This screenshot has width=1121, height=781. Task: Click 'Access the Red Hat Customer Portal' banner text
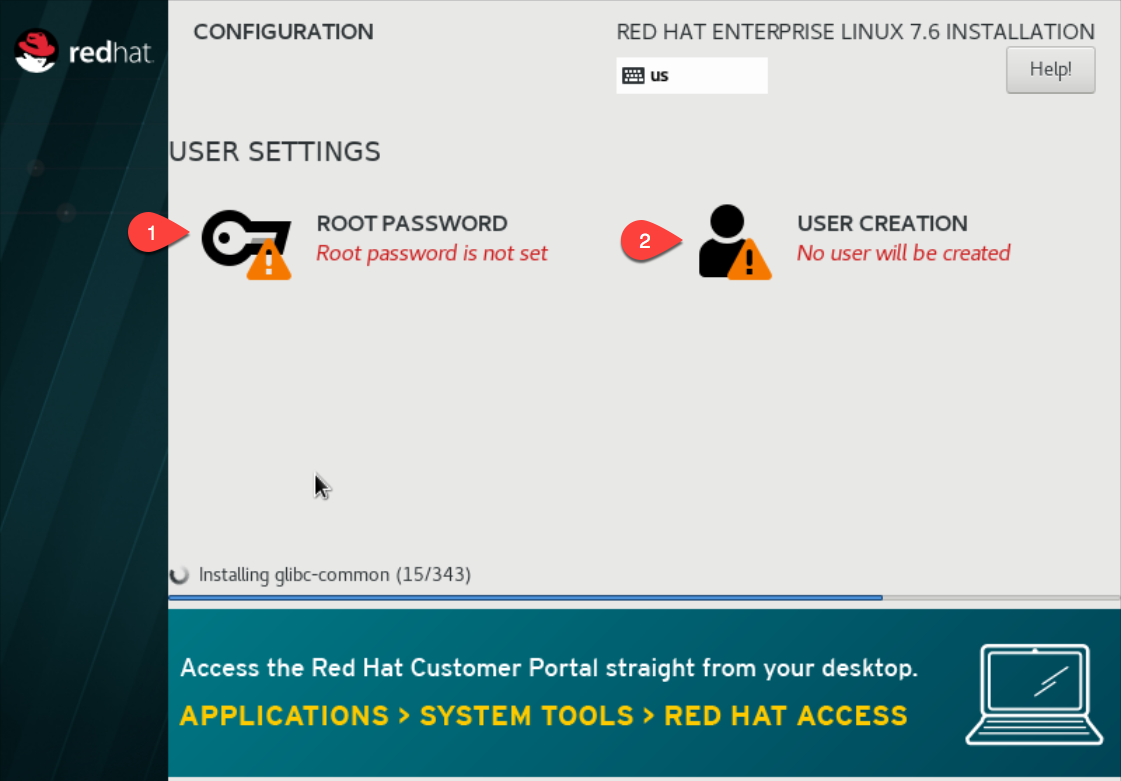pyautogui.click(x=549, y=667)
